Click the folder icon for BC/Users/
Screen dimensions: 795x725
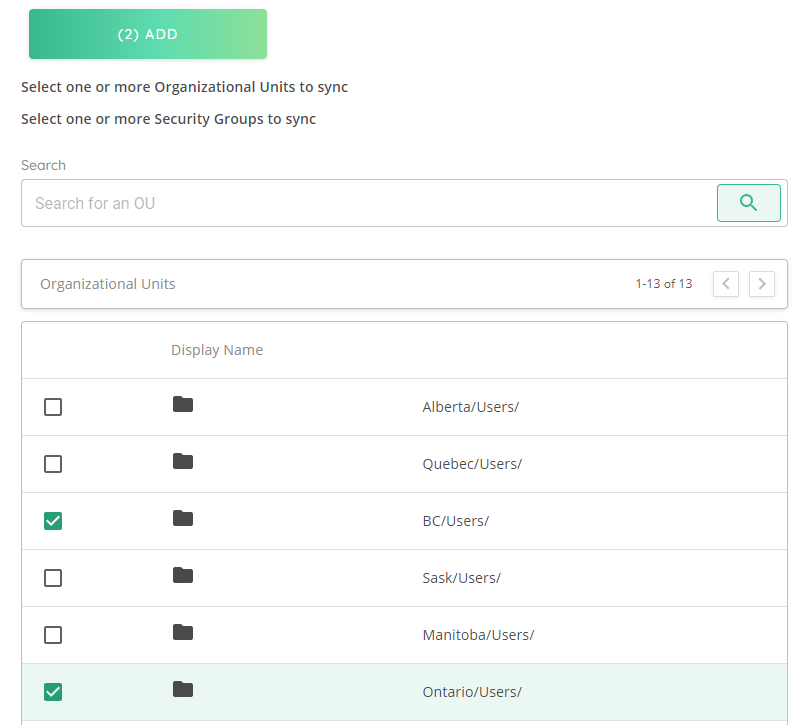click(x=183, y=518)
